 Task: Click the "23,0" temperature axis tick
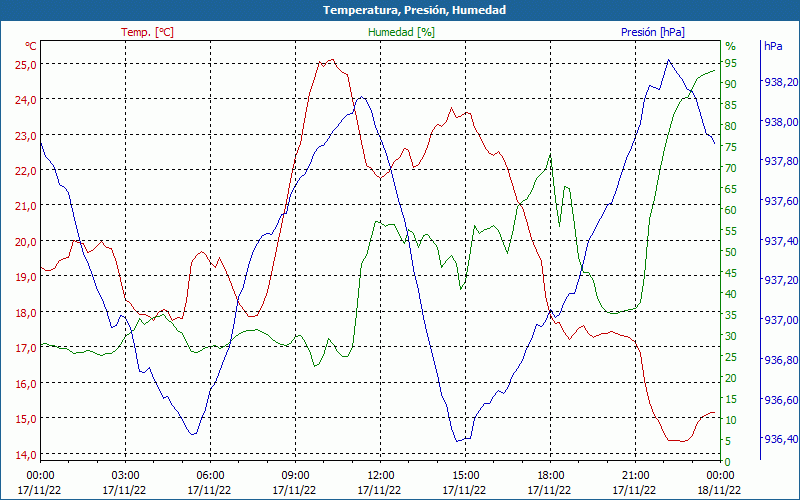click(x=26, y=136)
